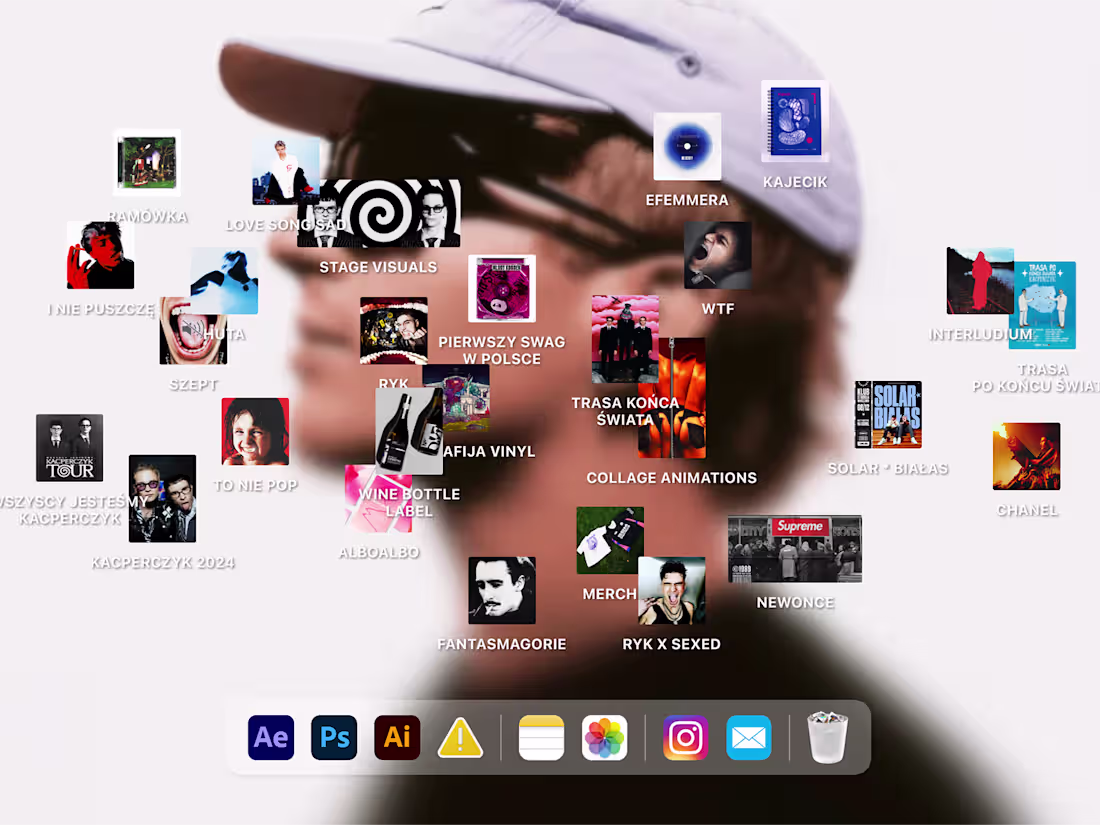Screen dimensions: 1100x825
Task: Open the KAJECIK notebook icon
Action: tap(795, 121)
